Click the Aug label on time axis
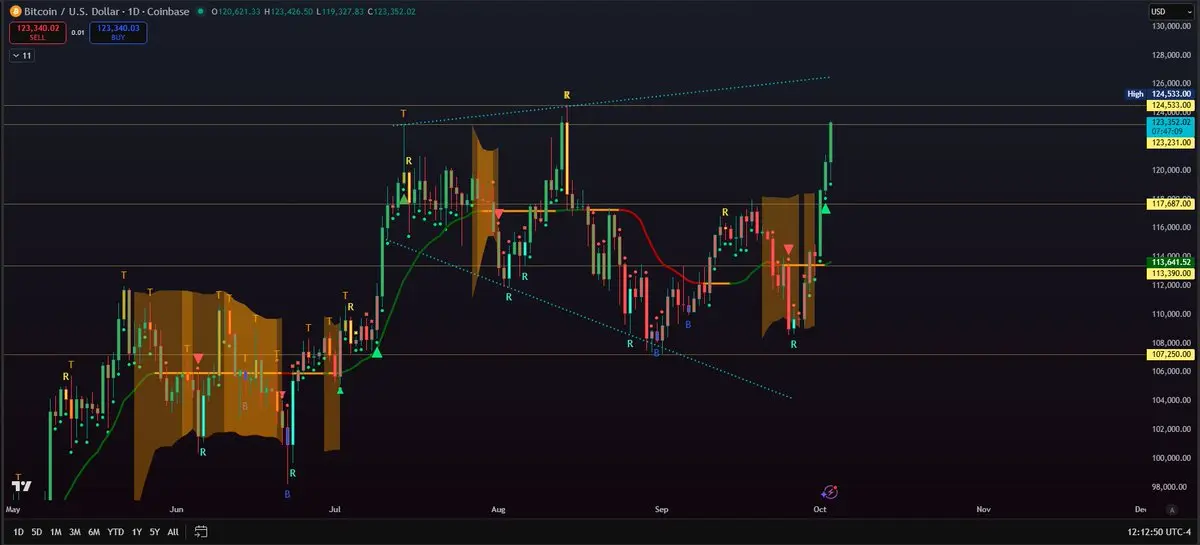Viewport: 1200px width, 545px height. point(498,509)
